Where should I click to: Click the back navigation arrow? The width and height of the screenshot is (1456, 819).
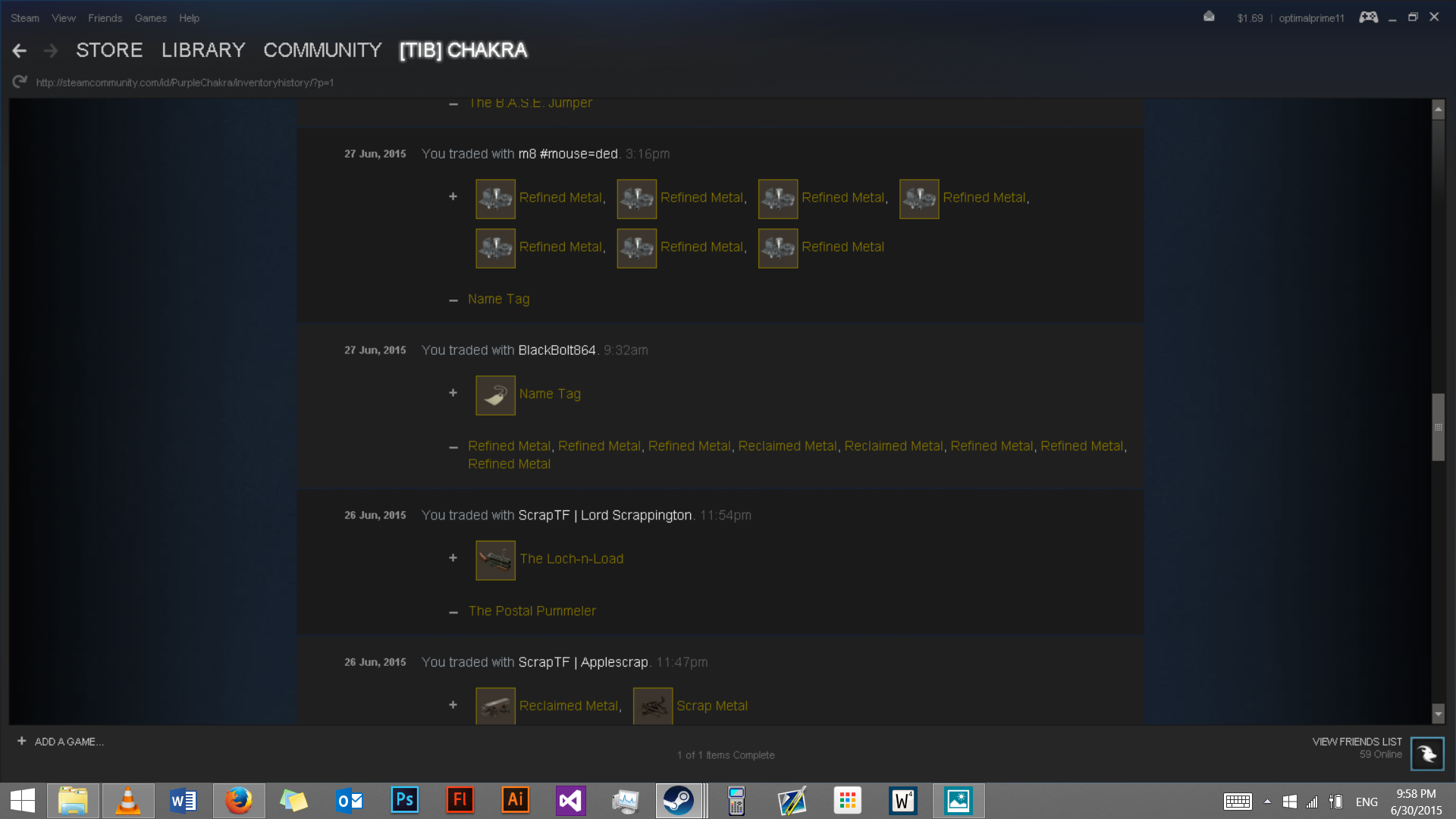point(20,51)
